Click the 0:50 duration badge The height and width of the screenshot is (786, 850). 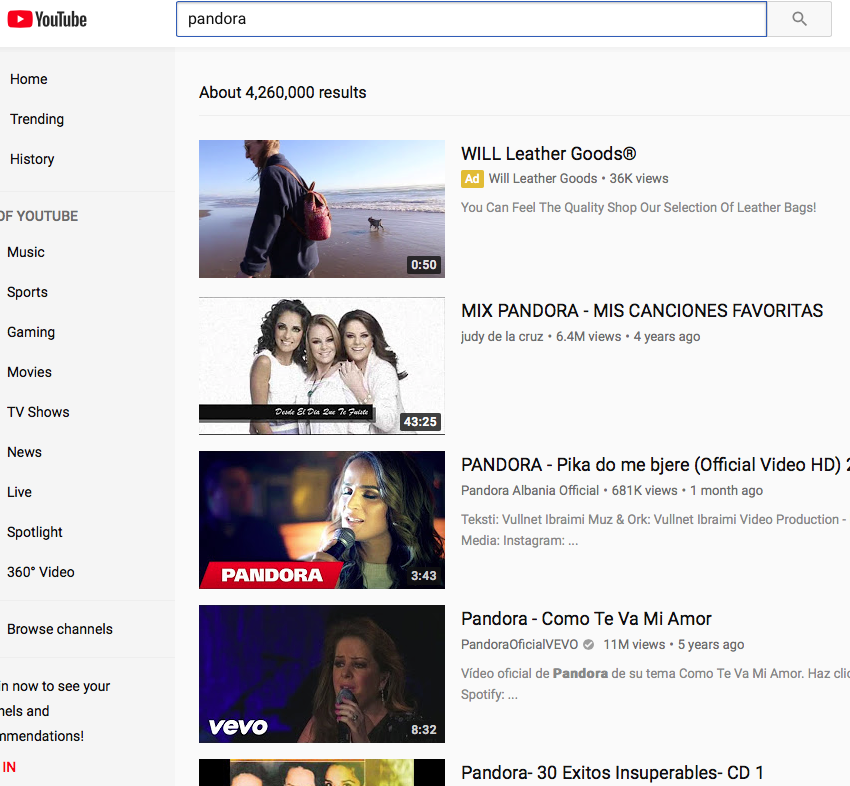(x=423, y=265)
